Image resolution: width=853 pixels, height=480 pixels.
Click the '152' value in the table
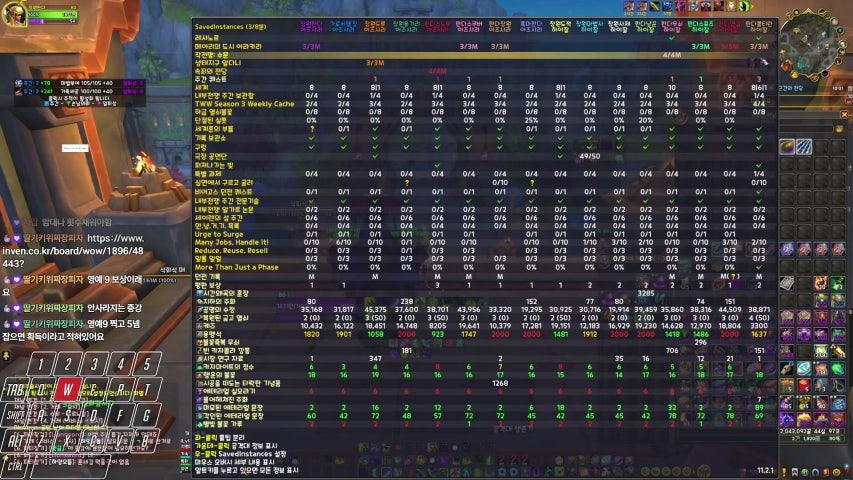[x=531, y=301]
